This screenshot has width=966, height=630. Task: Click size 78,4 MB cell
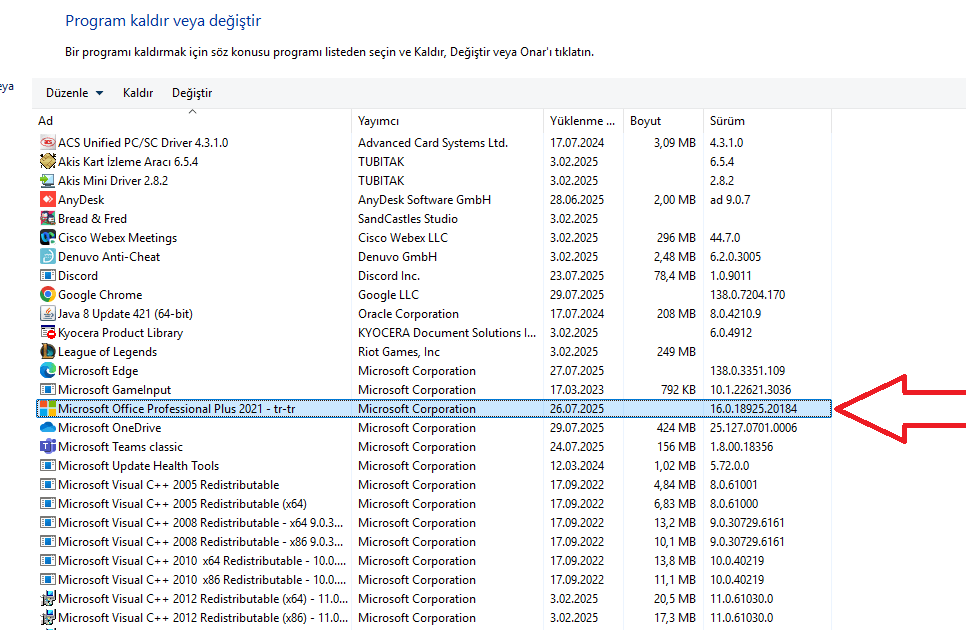click(x=675, y=276)
